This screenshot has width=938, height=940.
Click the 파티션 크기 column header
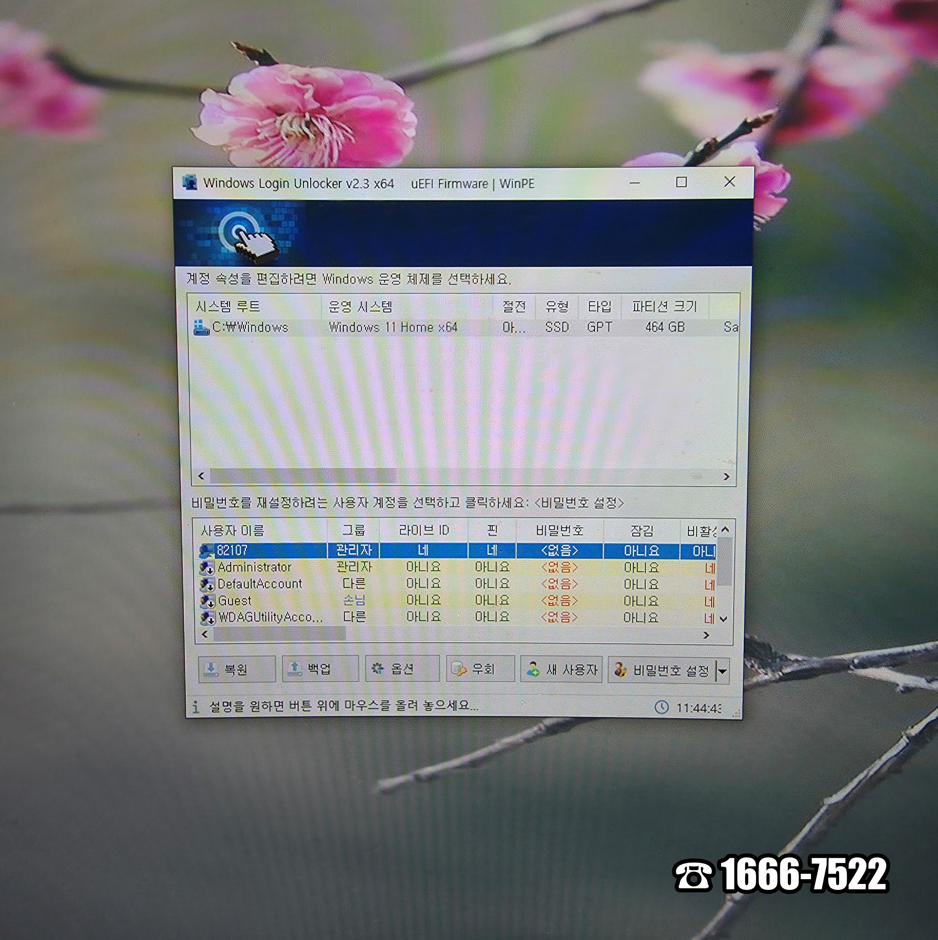coord(665,307)
